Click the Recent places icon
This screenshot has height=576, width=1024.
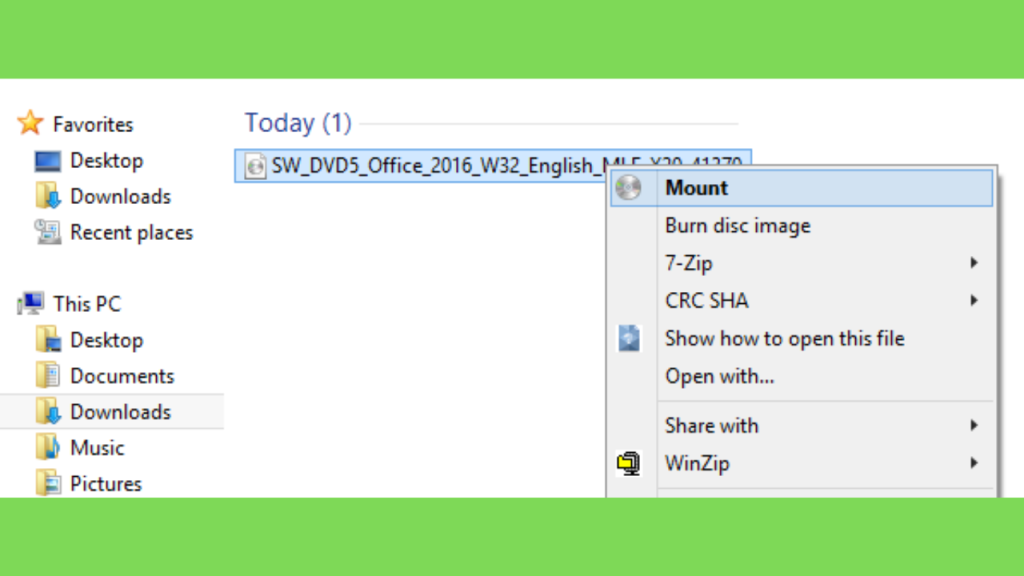[47, 232]
